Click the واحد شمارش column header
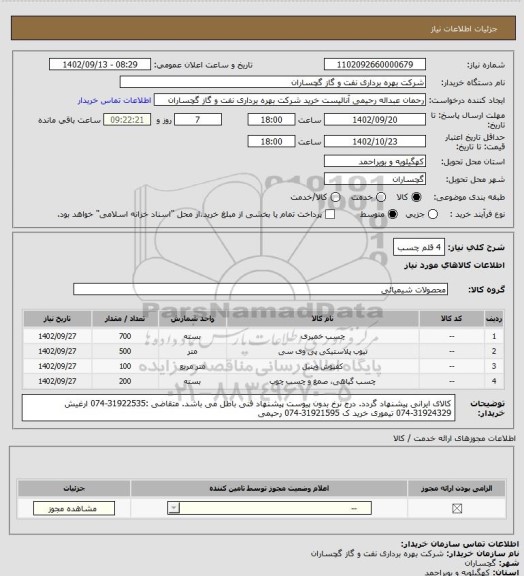This screenshot has height=576, width=524. coord(192,318)
